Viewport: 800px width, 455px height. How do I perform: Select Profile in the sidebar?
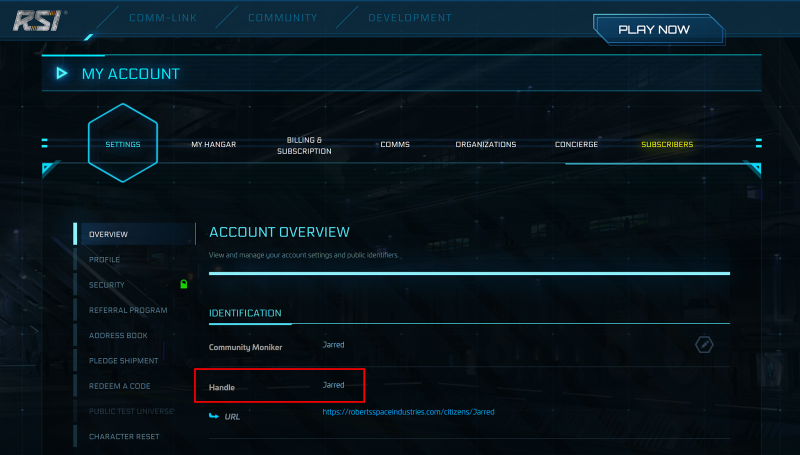(104, 260)
